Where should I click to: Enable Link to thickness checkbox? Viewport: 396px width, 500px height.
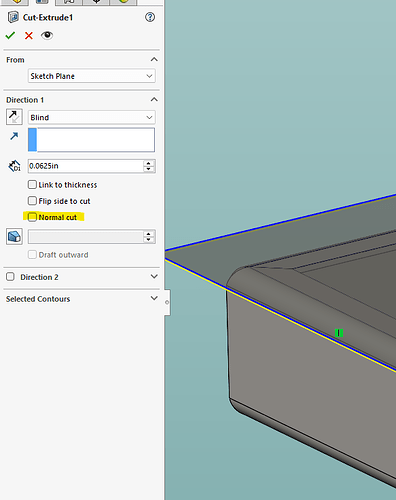click(32, 184)
